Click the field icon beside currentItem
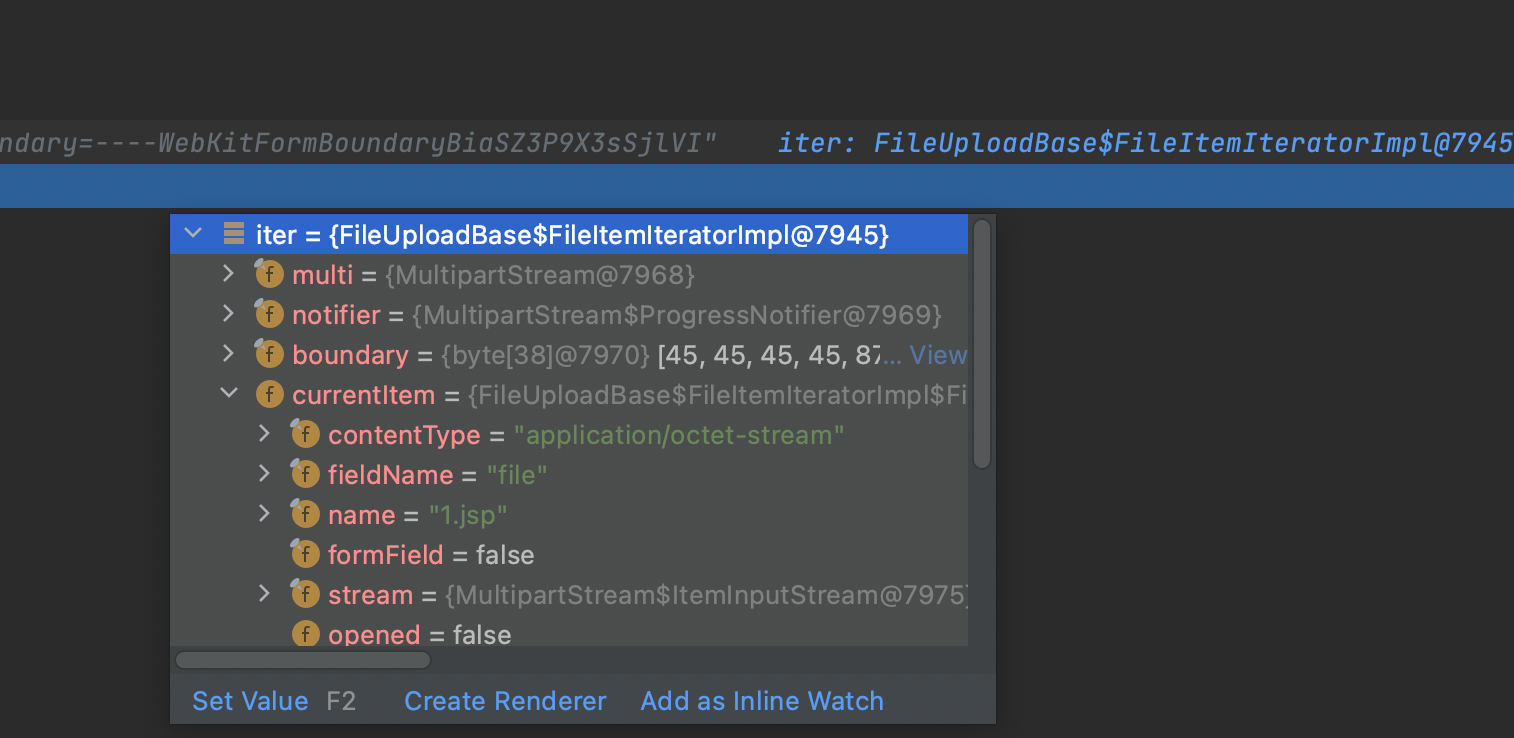 pos(270,394)
